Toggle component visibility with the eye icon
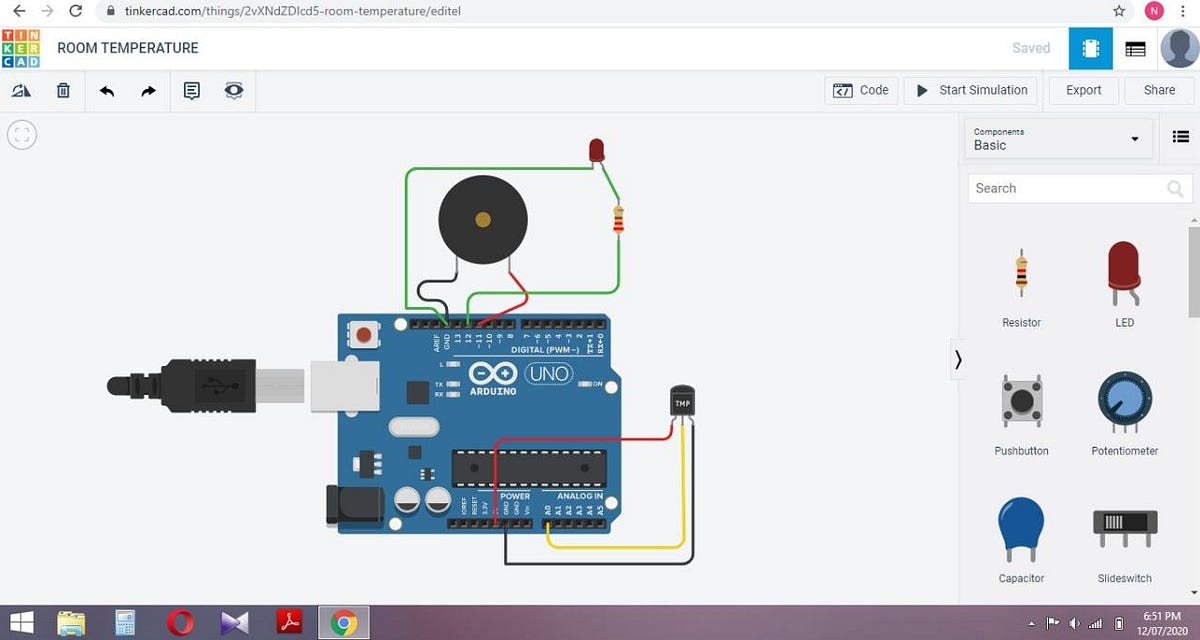 click(233, 90)
